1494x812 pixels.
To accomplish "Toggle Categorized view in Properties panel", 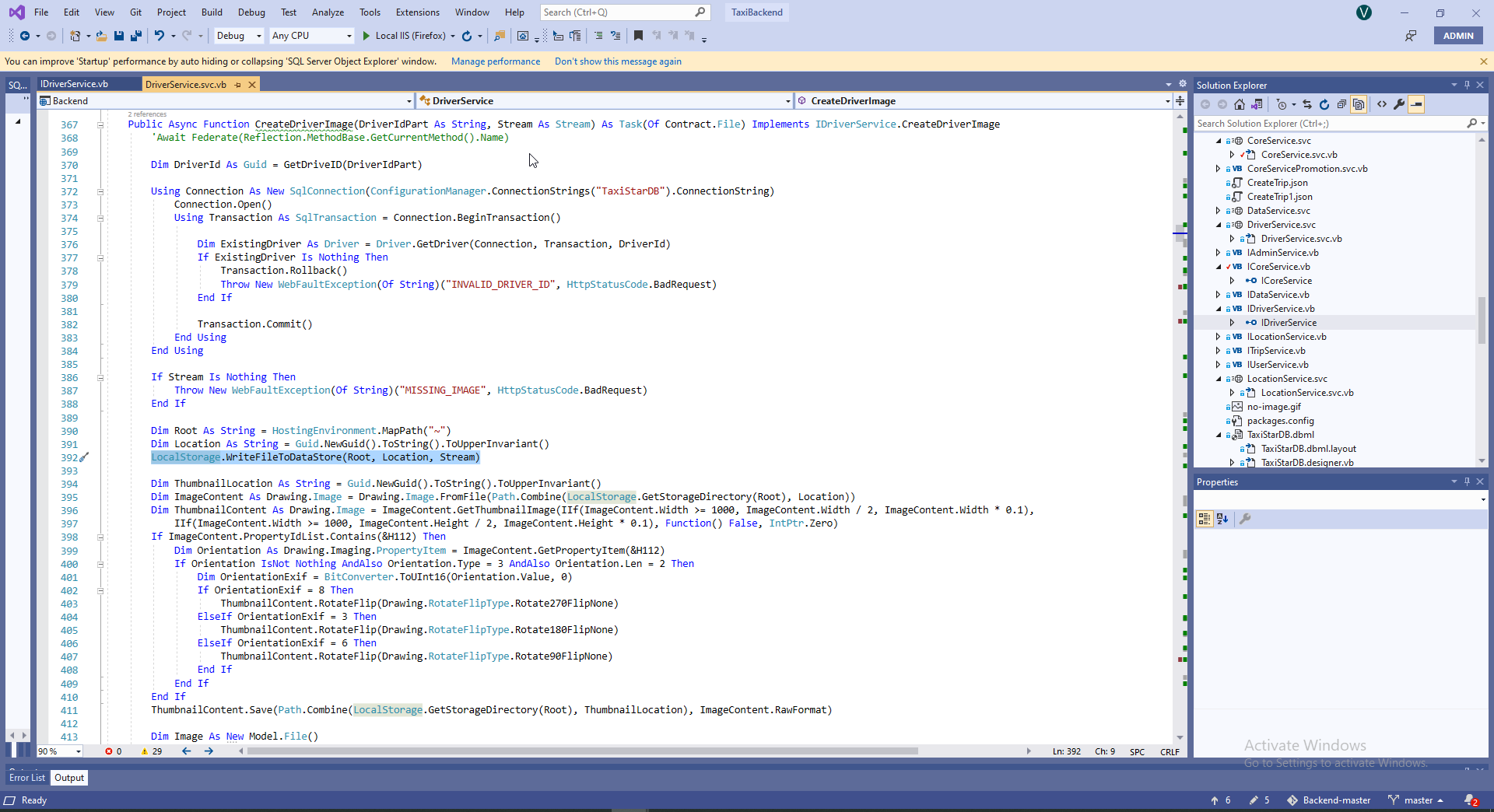I will (1205, 519).
